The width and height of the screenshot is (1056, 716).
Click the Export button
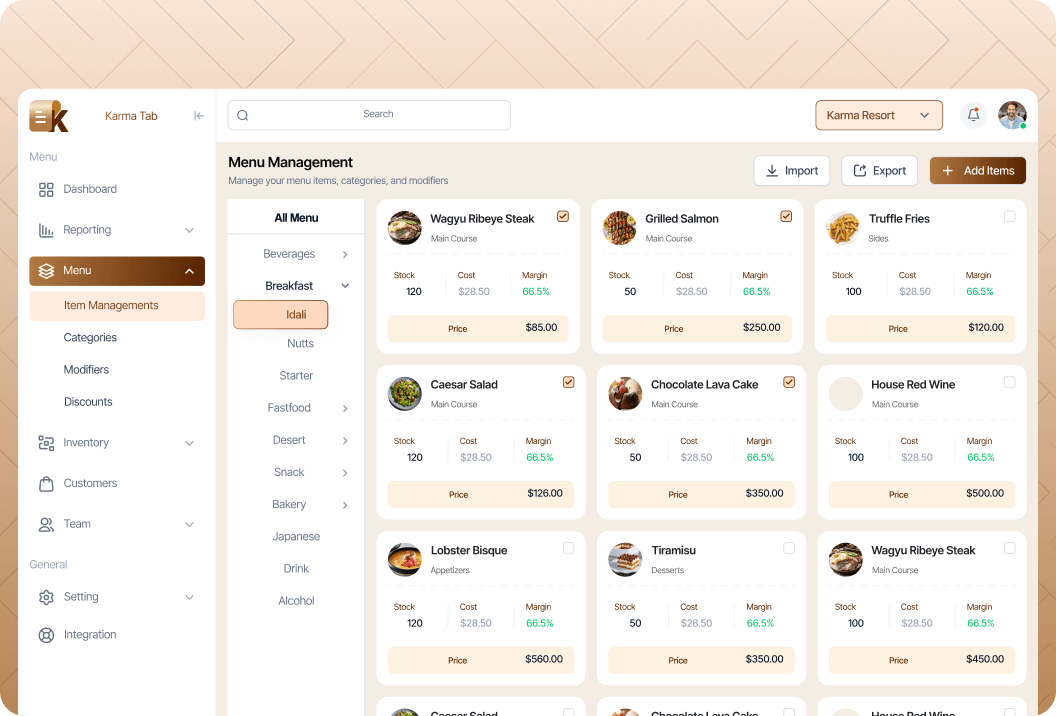[880, 171]
